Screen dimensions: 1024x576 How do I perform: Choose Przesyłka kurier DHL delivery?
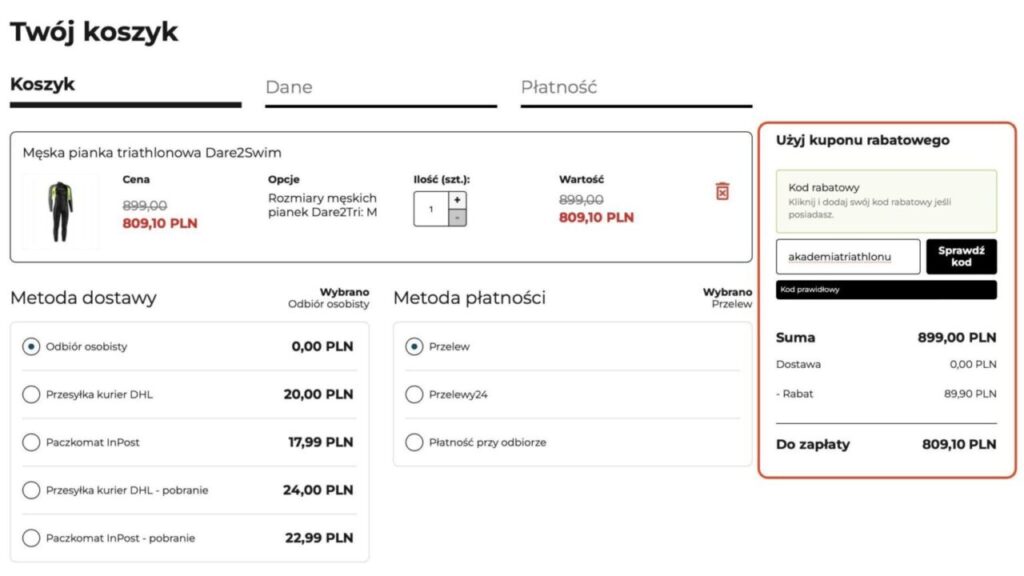tap(31, 395)
